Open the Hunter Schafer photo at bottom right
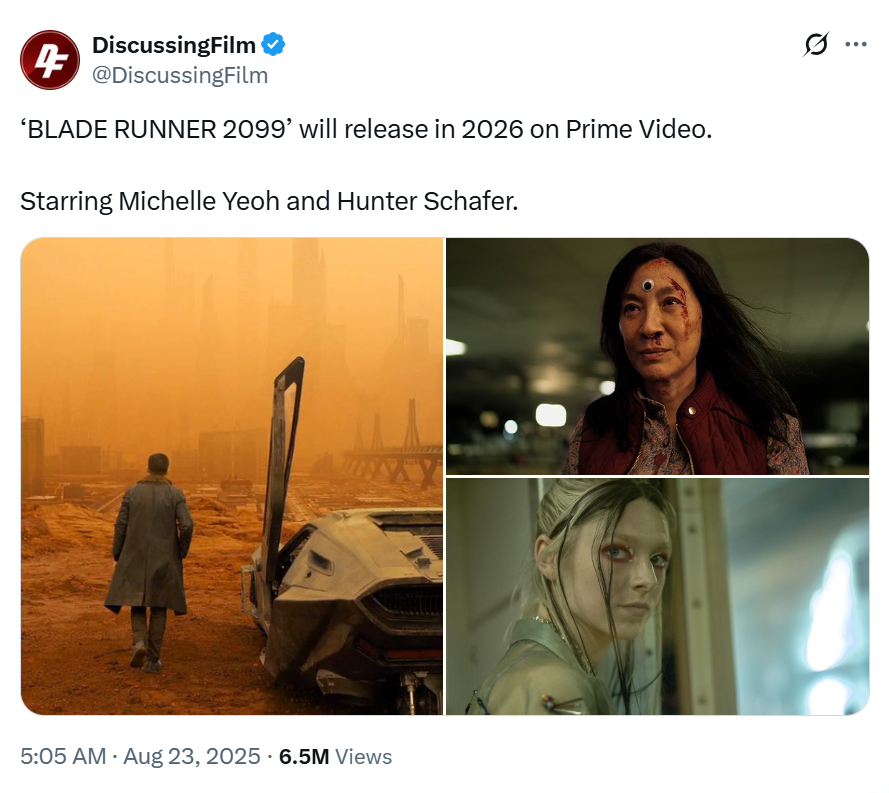This screenshot has height=793, width=889. pyautogui.click(x=658, y=597)
